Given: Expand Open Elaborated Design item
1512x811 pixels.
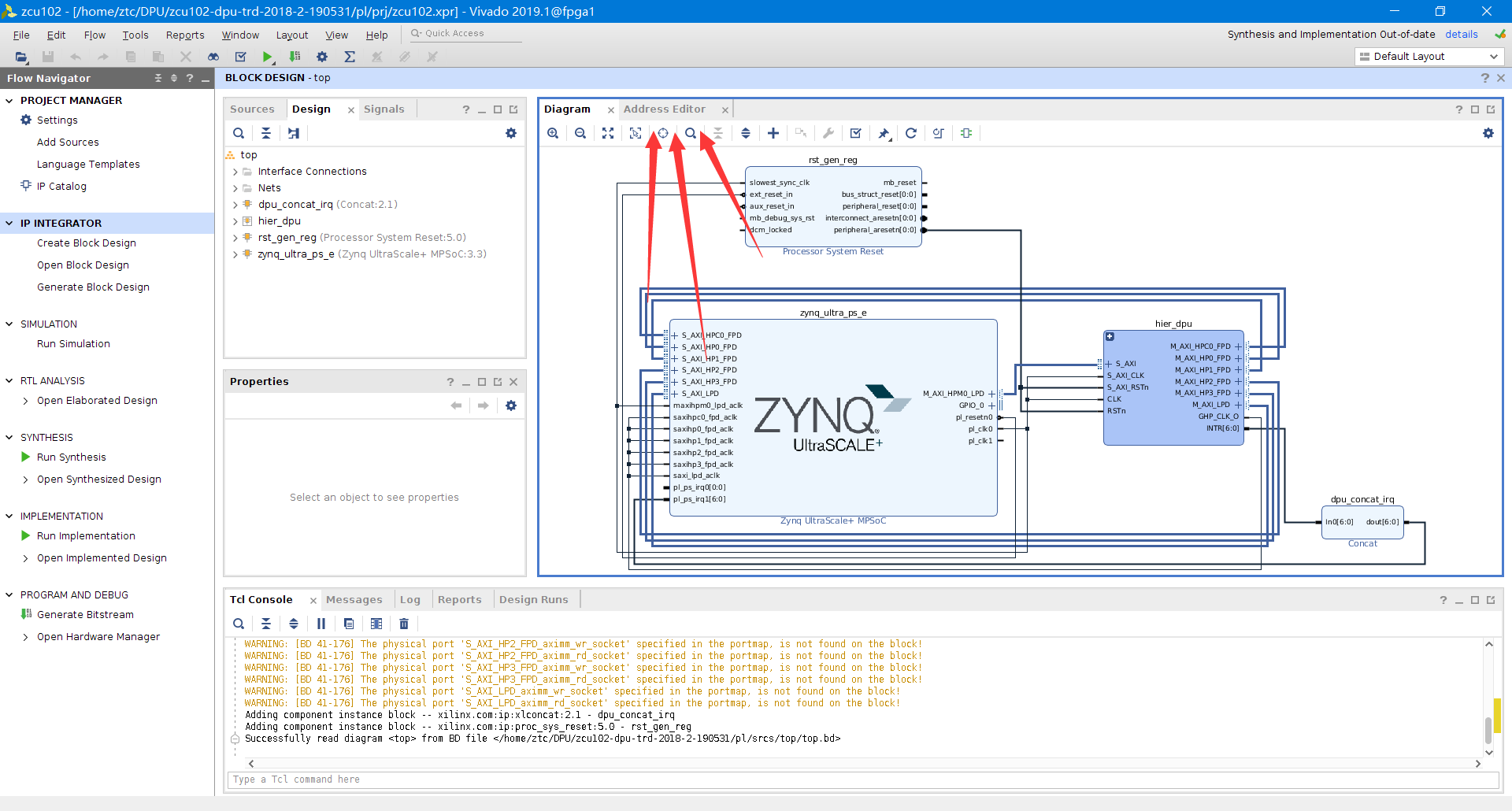Looking at the screenshot, I should 26,401.
